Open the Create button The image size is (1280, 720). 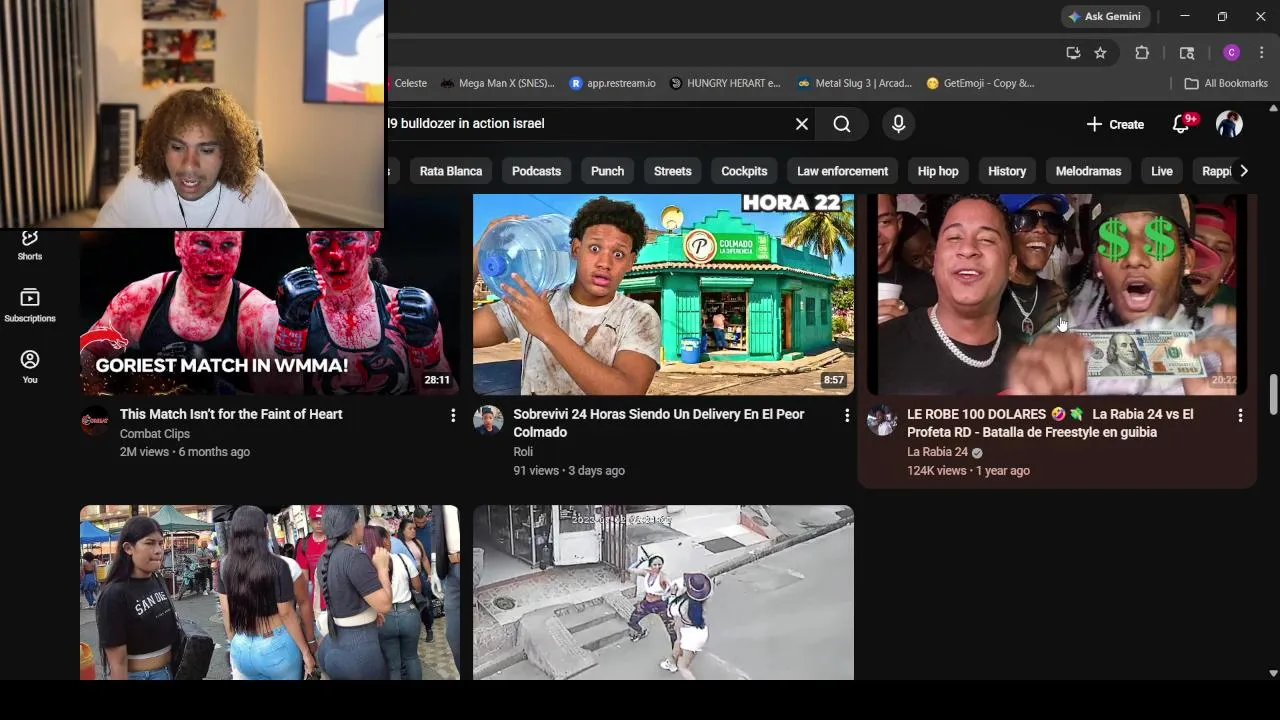point(1115,124)
